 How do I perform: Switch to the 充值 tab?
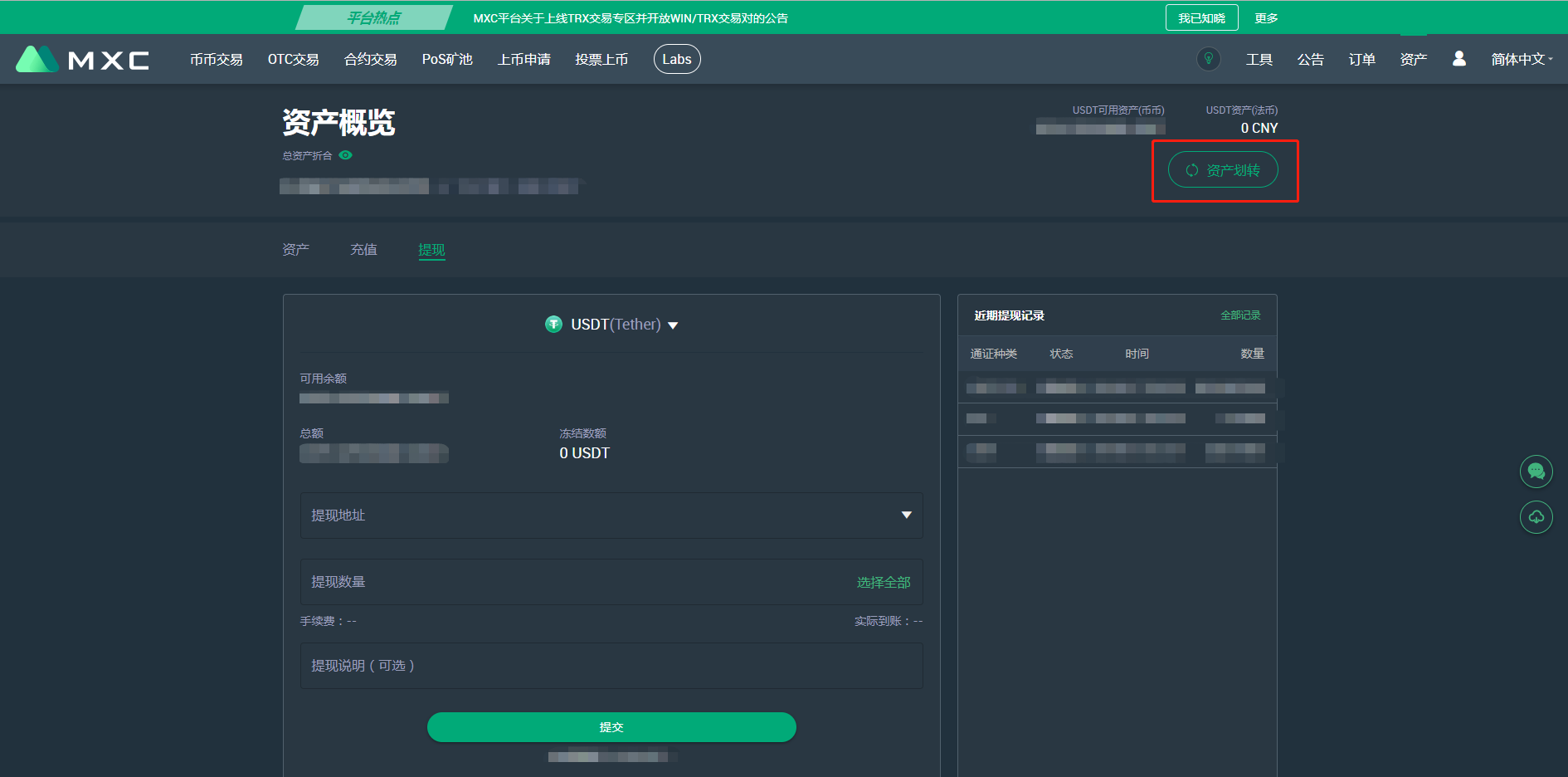363,250
